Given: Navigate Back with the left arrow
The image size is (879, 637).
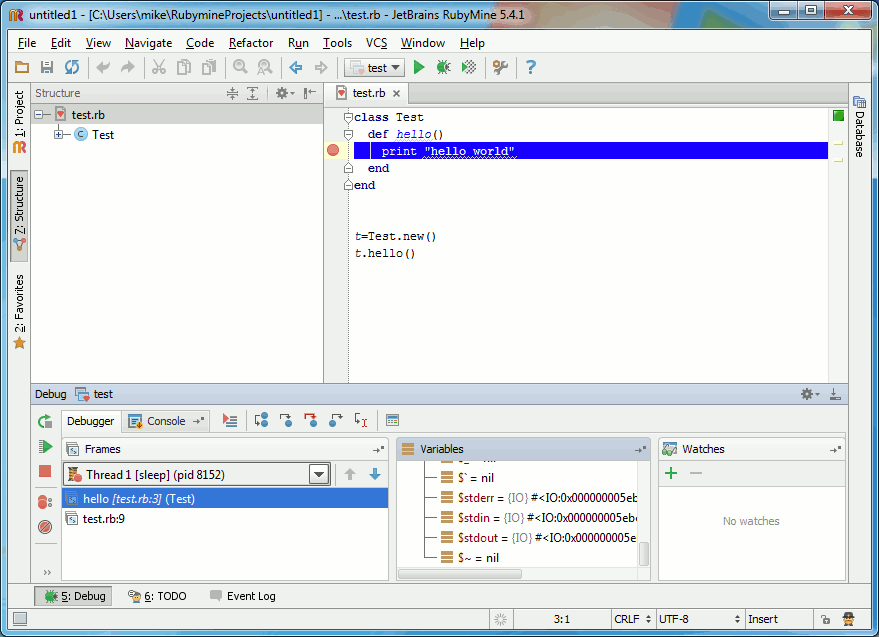Looking at the screenshot, I should (x=296, y=68).
